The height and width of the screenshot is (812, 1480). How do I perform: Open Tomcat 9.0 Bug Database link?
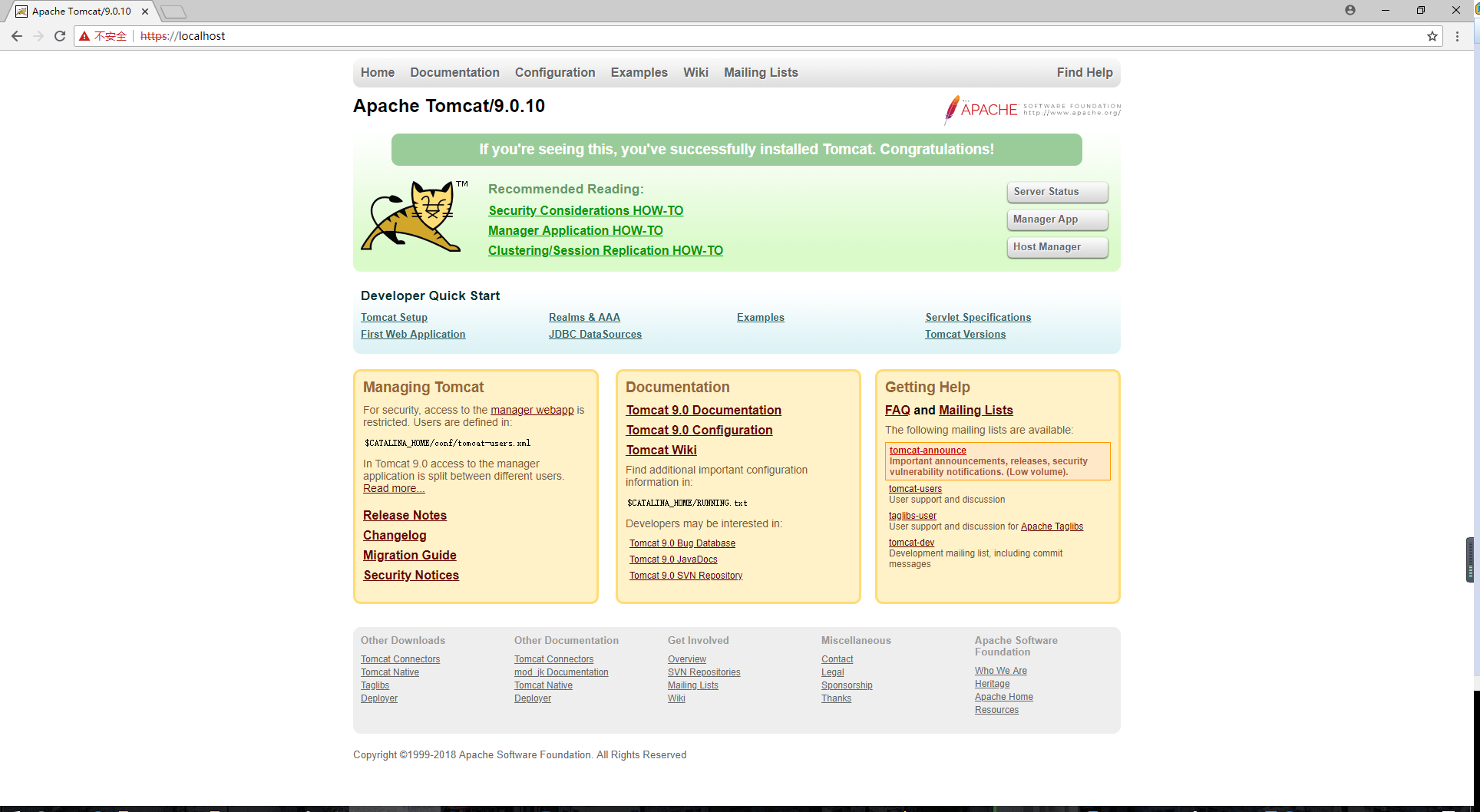(682, 543)
